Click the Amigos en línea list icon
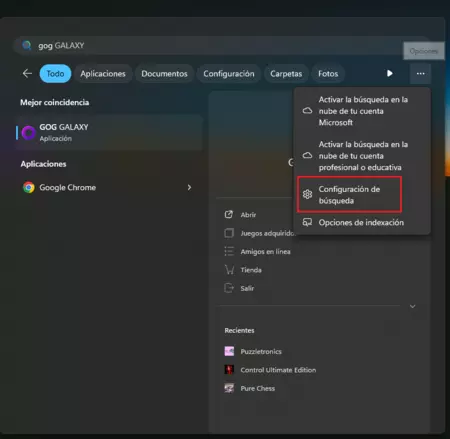The width and height of the screenshot is (450, 439). [229, 251]
